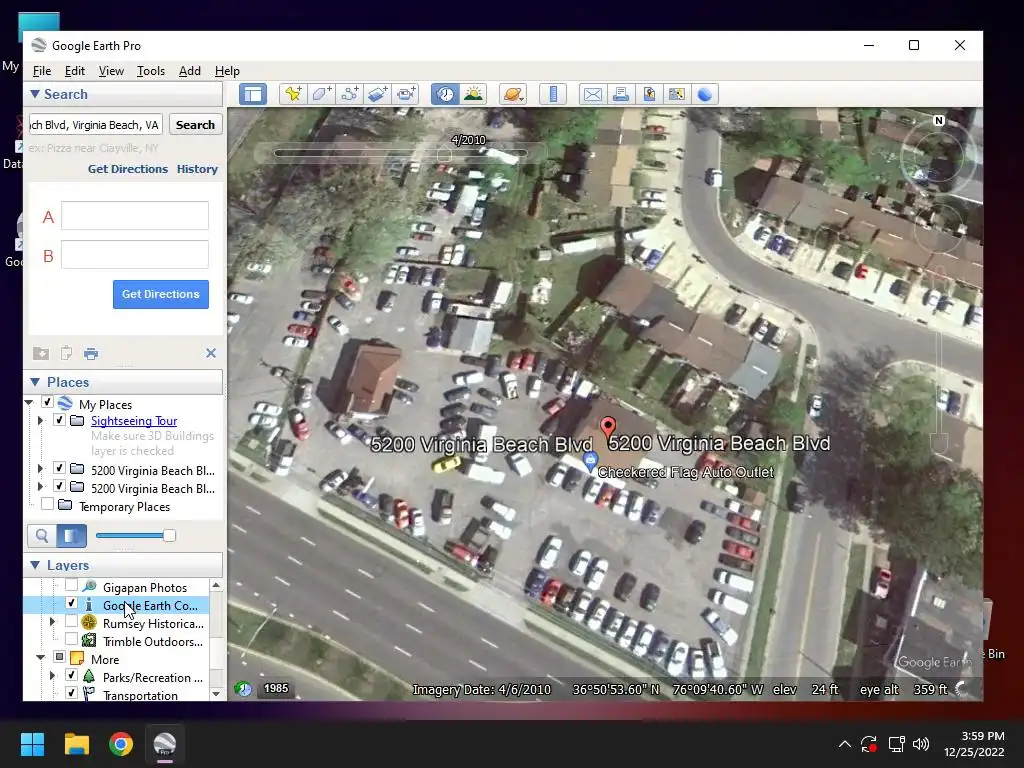Toggle the sidebar visibility button
This screenshot has height=768, width=1024.
pos(253,94)
